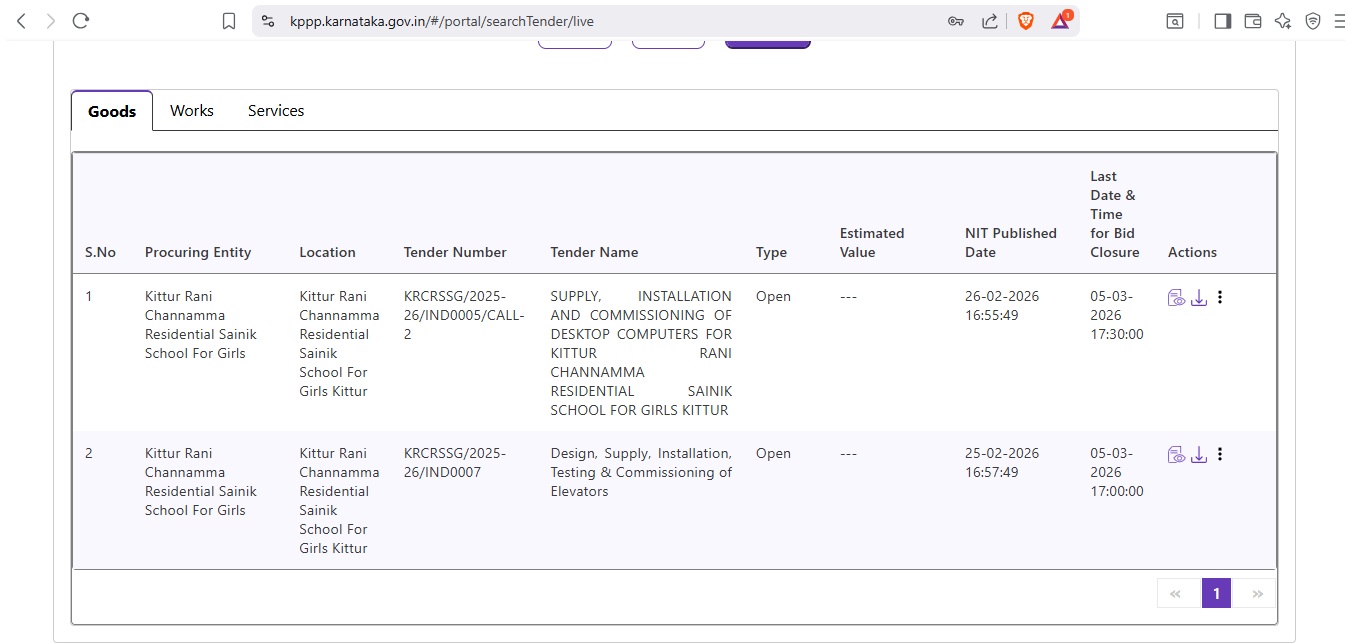Image resolution: width=1348 pixels, height=643 pixels.
Task: Switch to the Works tab
Action: [191, 111]
